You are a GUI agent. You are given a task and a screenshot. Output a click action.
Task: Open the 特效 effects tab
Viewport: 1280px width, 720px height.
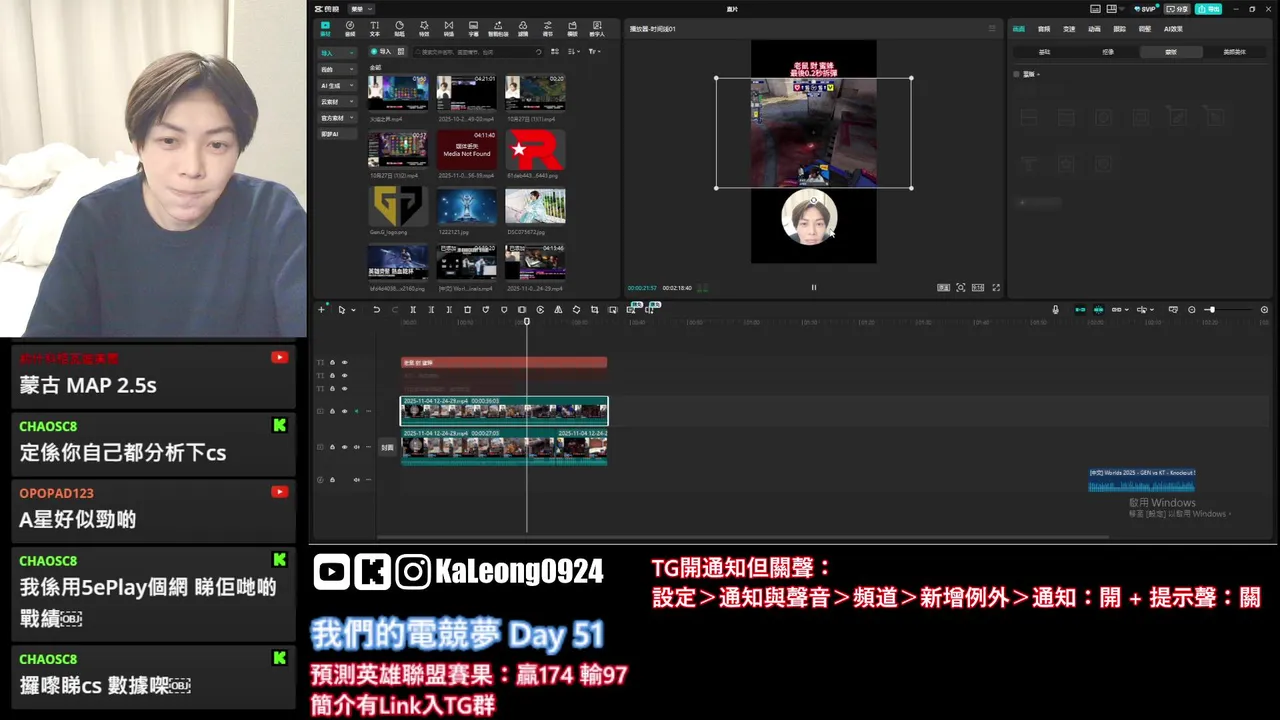point(424,28)
